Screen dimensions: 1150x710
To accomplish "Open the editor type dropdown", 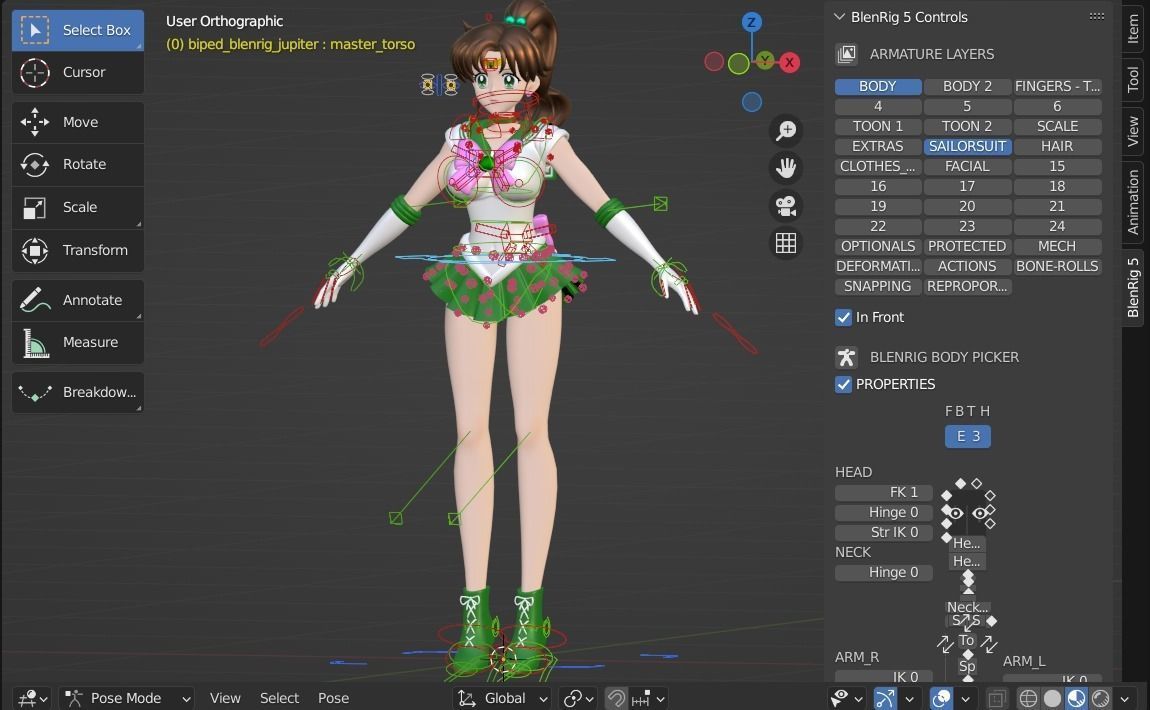I will tap(33, 698).
